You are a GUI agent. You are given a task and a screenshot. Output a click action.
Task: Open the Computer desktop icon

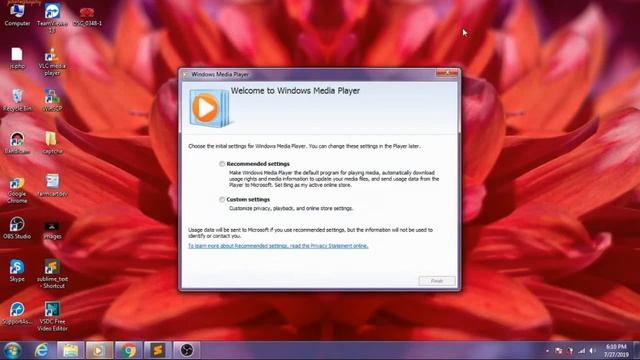pyautogui.click(x=17, y=15)
